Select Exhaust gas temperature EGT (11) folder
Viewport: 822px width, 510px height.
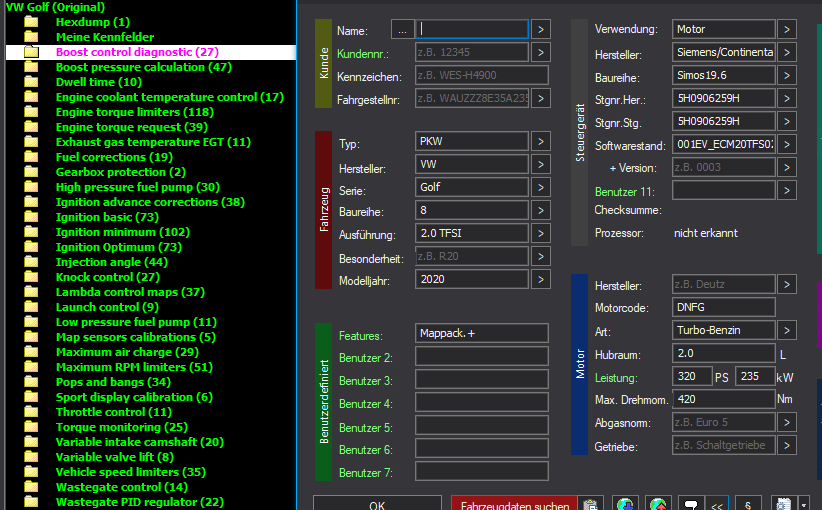[153, 142]
